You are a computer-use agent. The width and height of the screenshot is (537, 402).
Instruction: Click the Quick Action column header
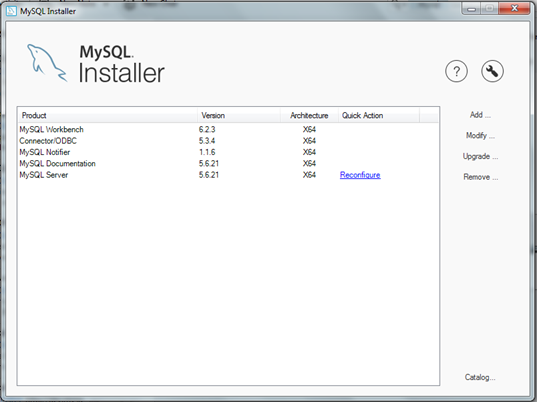pyautogui.click(x=379, y=115)
